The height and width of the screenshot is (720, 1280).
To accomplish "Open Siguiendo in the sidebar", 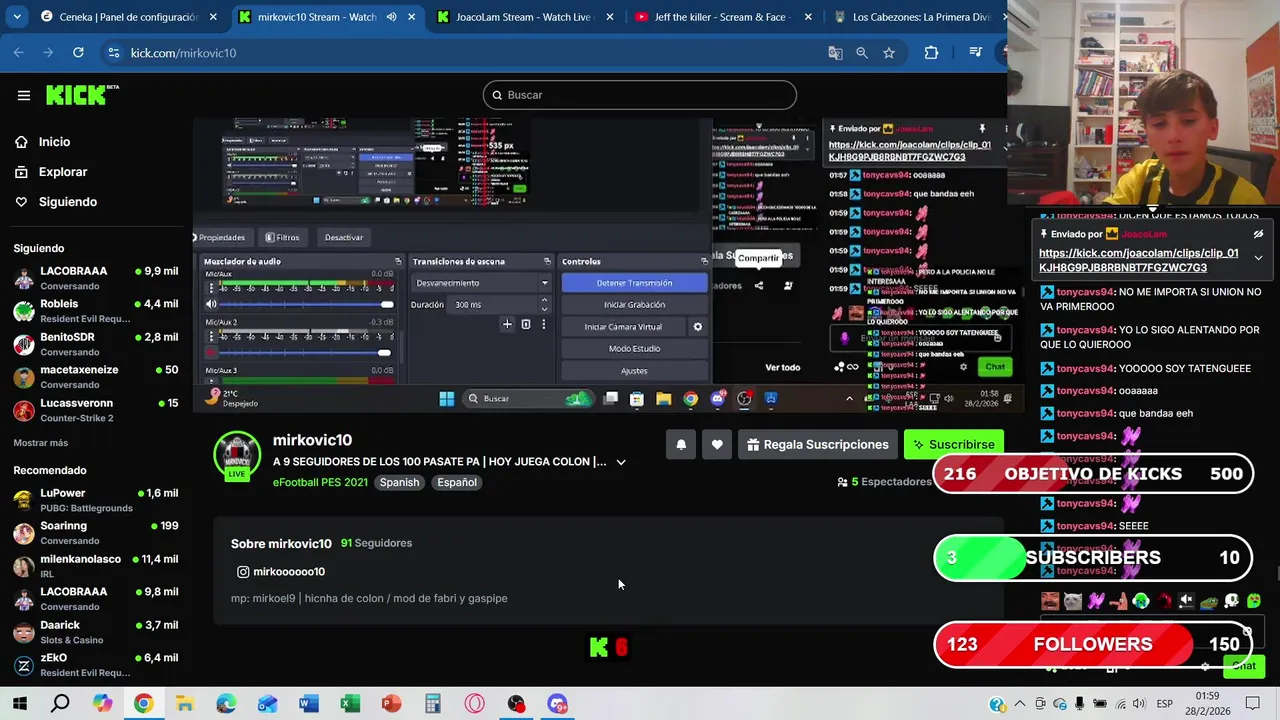I will coord(56,202).
